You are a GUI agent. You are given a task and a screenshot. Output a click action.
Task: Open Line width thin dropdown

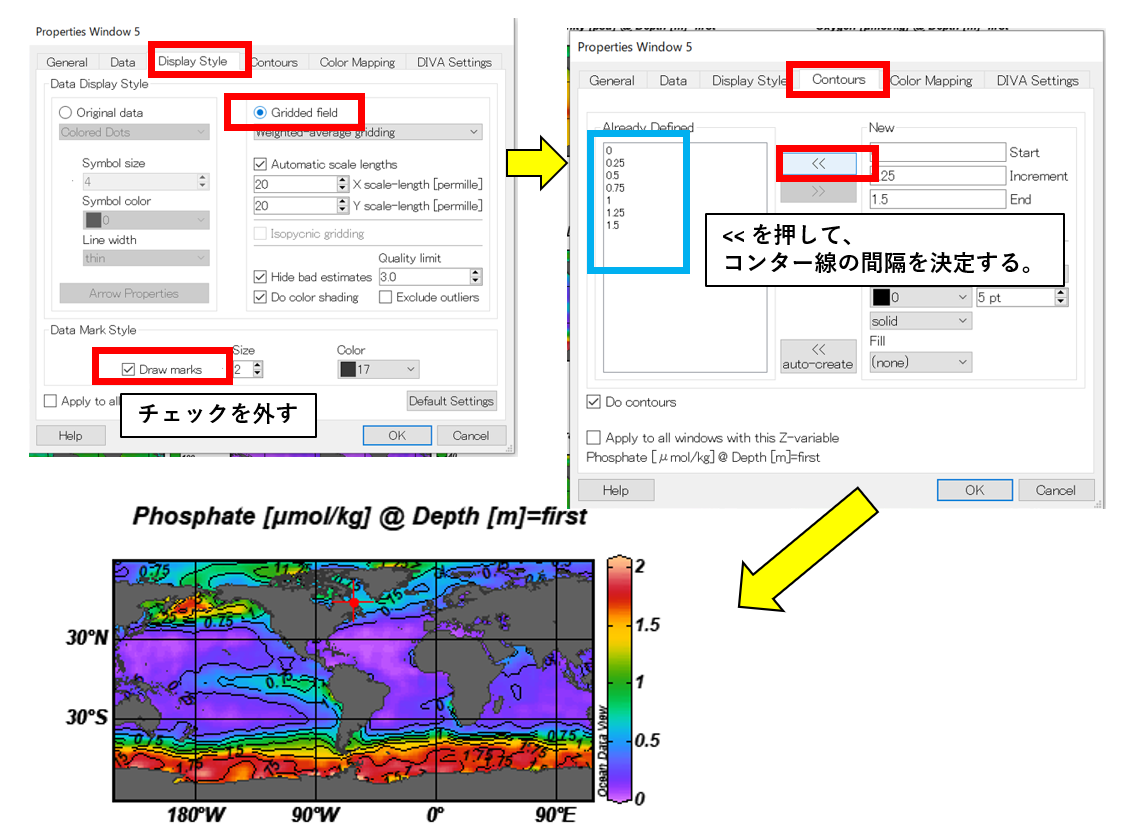coord(147,258)
